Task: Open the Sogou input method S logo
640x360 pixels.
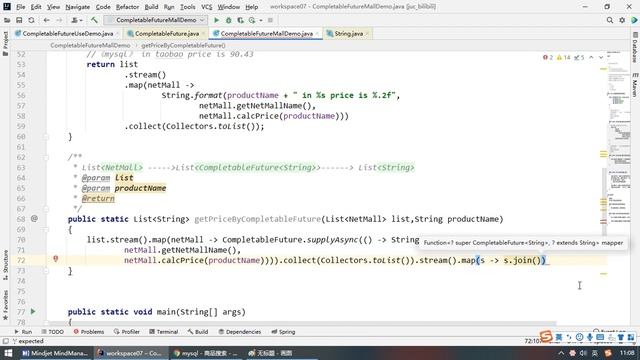Action: click(x=546, y=337)
